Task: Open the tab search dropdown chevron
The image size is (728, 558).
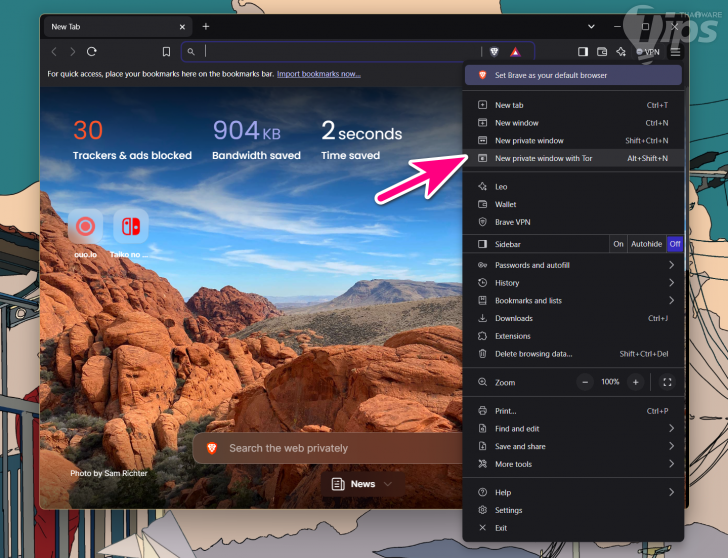Action: [591, 26]
